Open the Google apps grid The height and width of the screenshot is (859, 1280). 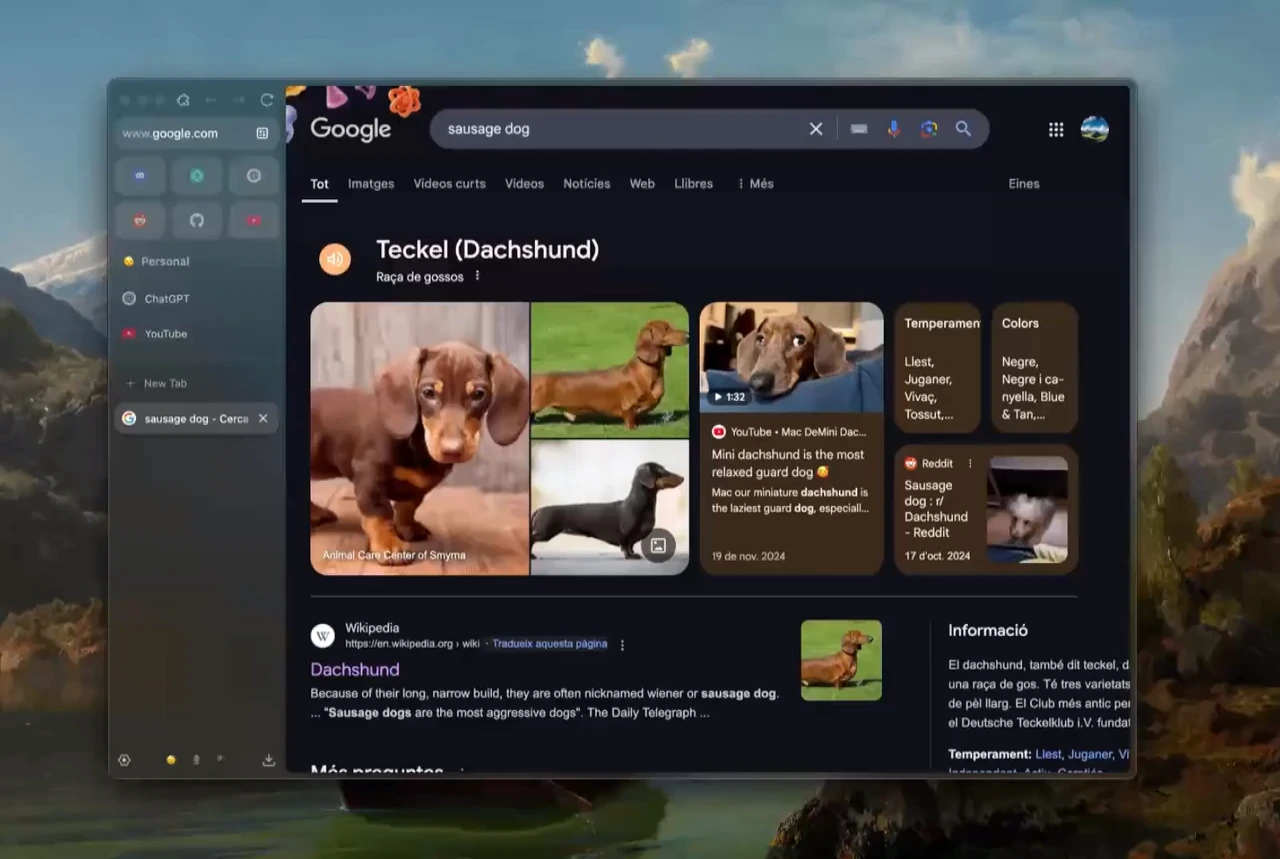click(1055, 129)
